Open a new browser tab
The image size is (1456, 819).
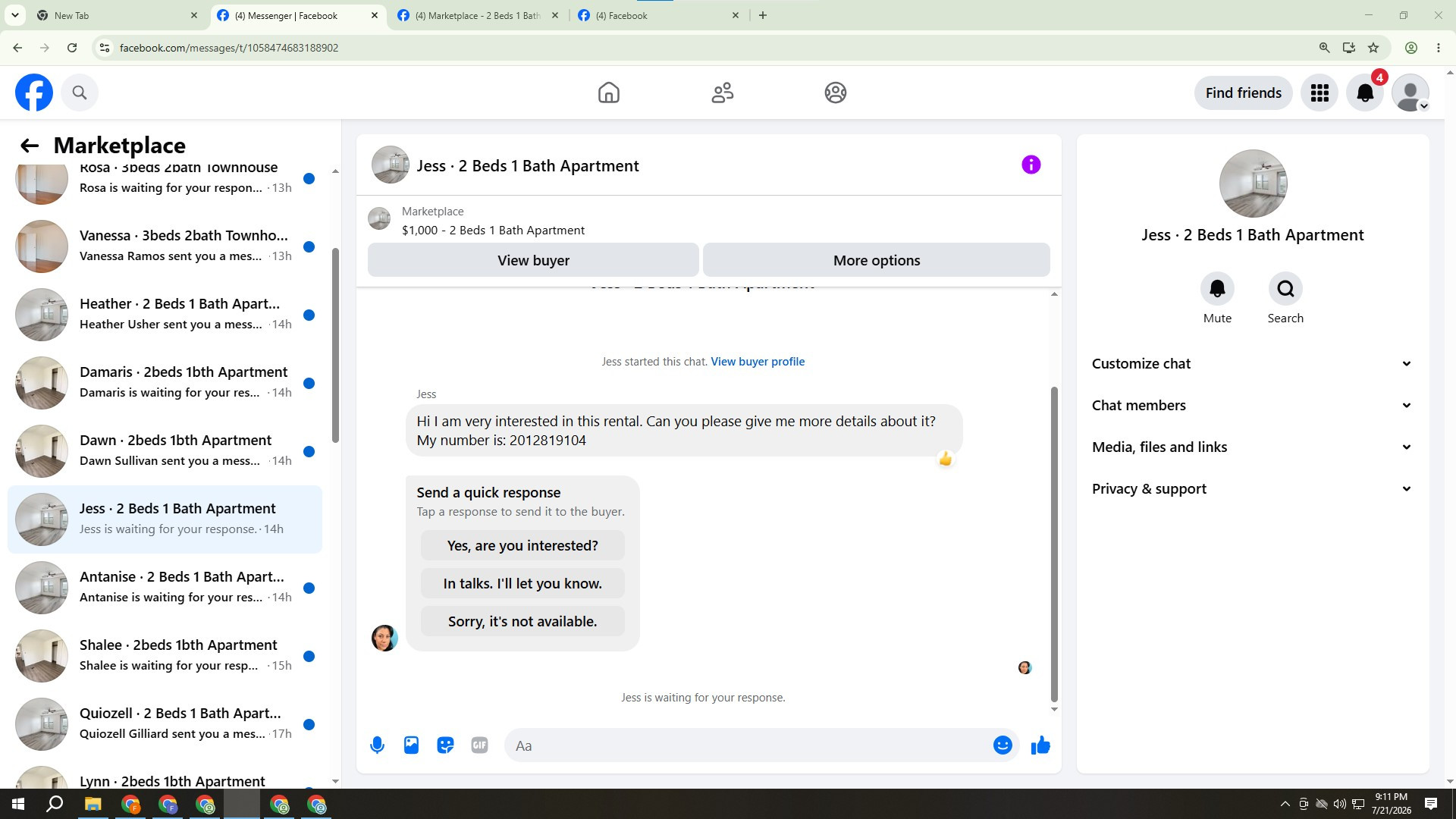[763, 15]
